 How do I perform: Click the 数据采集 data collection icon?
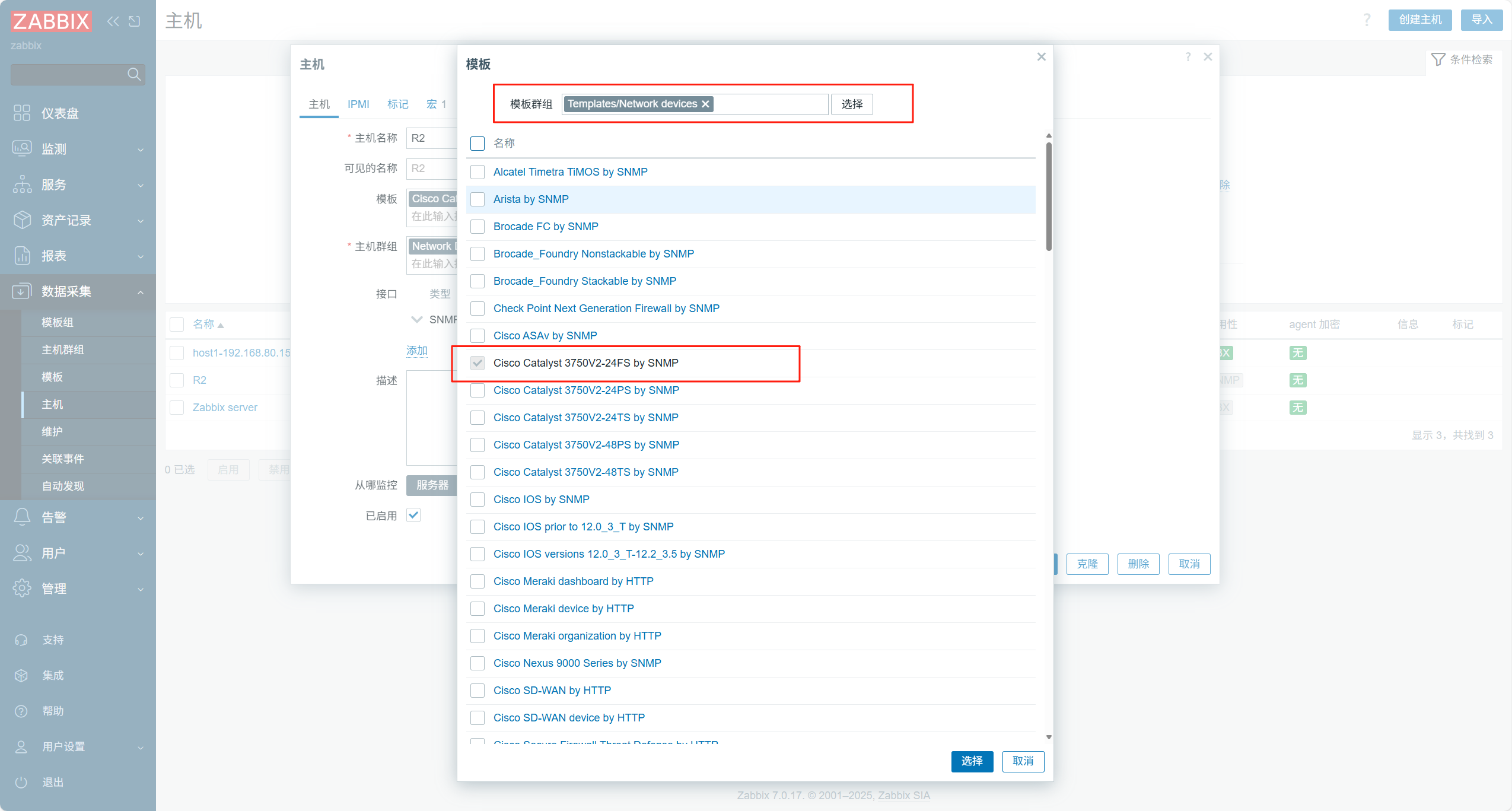22,291
